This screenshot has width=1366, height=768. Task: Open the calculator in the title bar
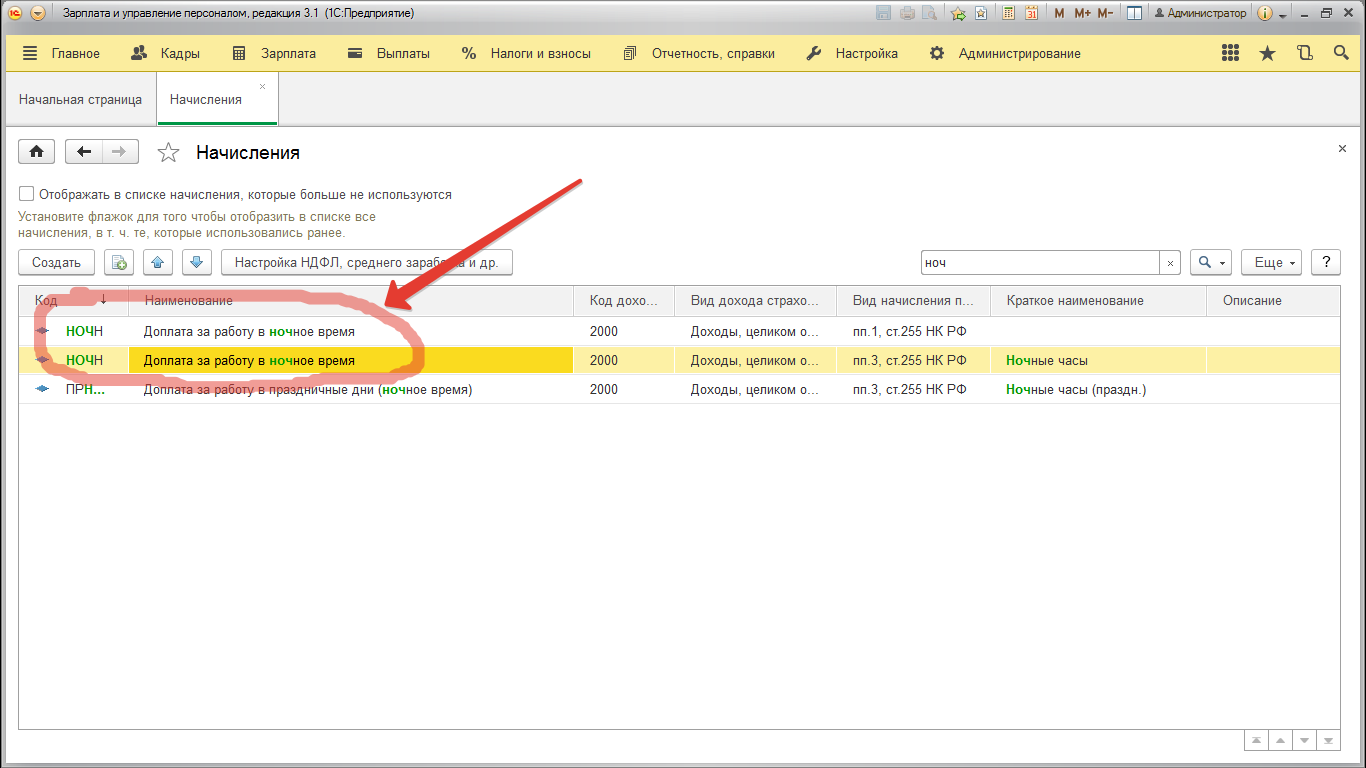[x=1008, y=13]
